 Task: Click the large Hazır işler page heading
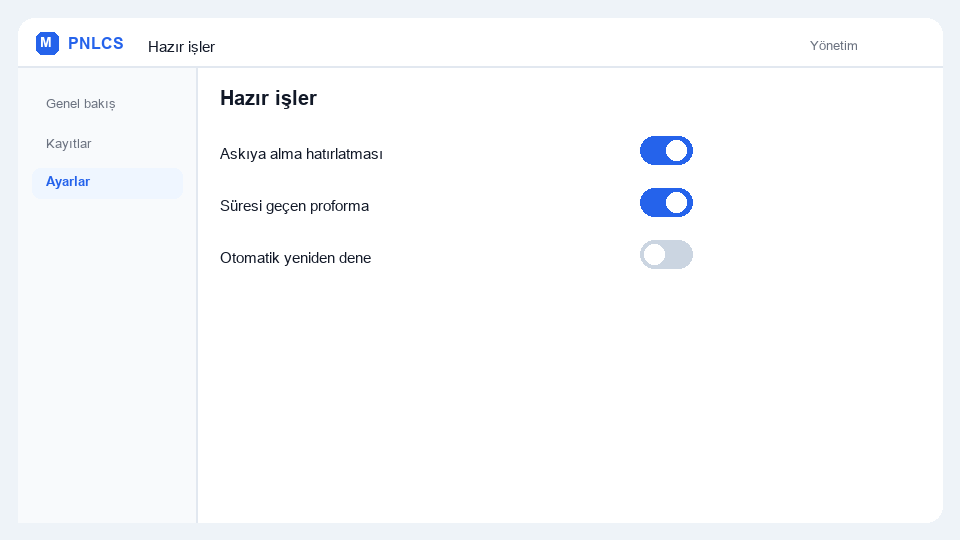pyautogui.click(x=268, y=98)
